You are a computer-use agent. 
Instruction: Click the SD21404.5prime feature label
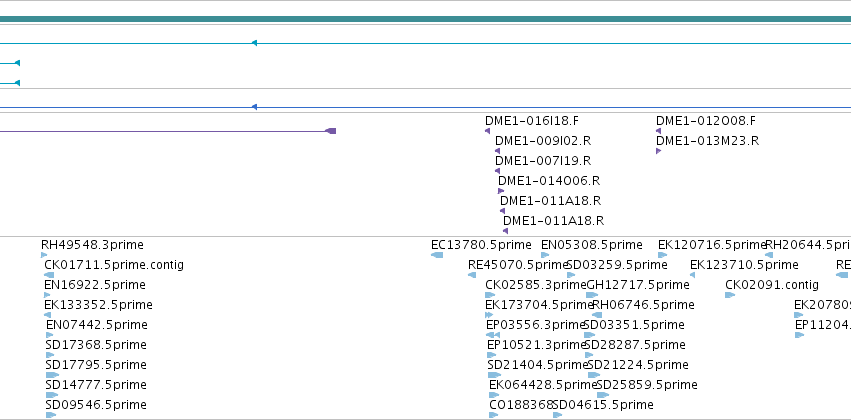pyautogui.click(x=537, y=365)
